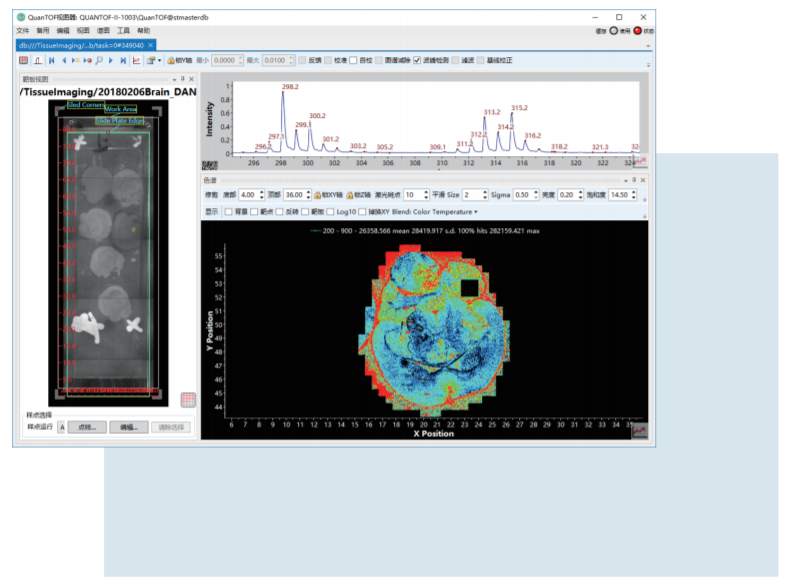The image size is (788, 585).
Task: Jump to first record with skip-back icon
Action: (51, 61)
